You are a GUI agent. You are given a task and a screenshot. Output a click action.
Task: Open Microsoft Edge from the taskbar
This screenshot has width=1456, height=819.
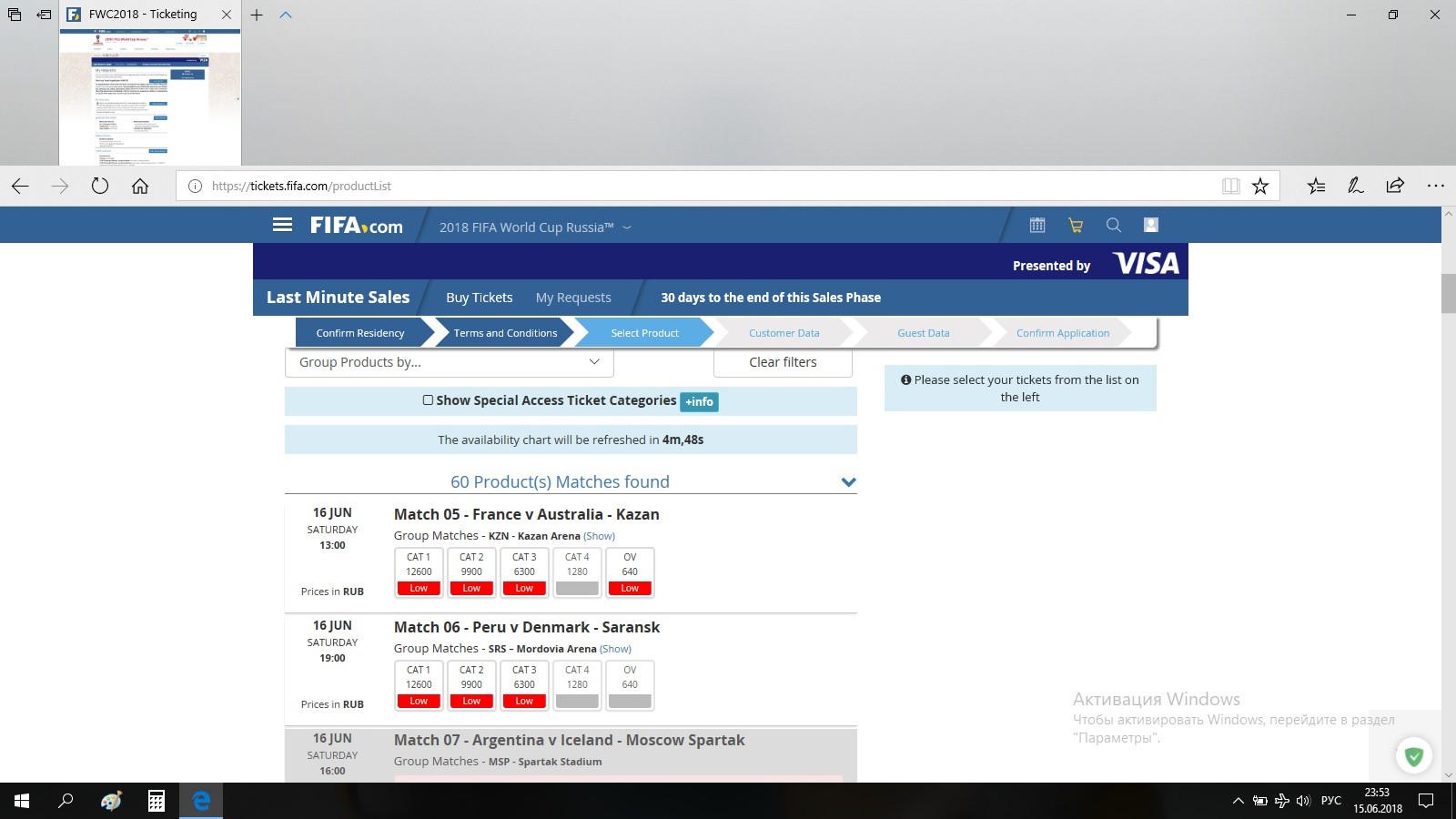[x=201, y=801]
